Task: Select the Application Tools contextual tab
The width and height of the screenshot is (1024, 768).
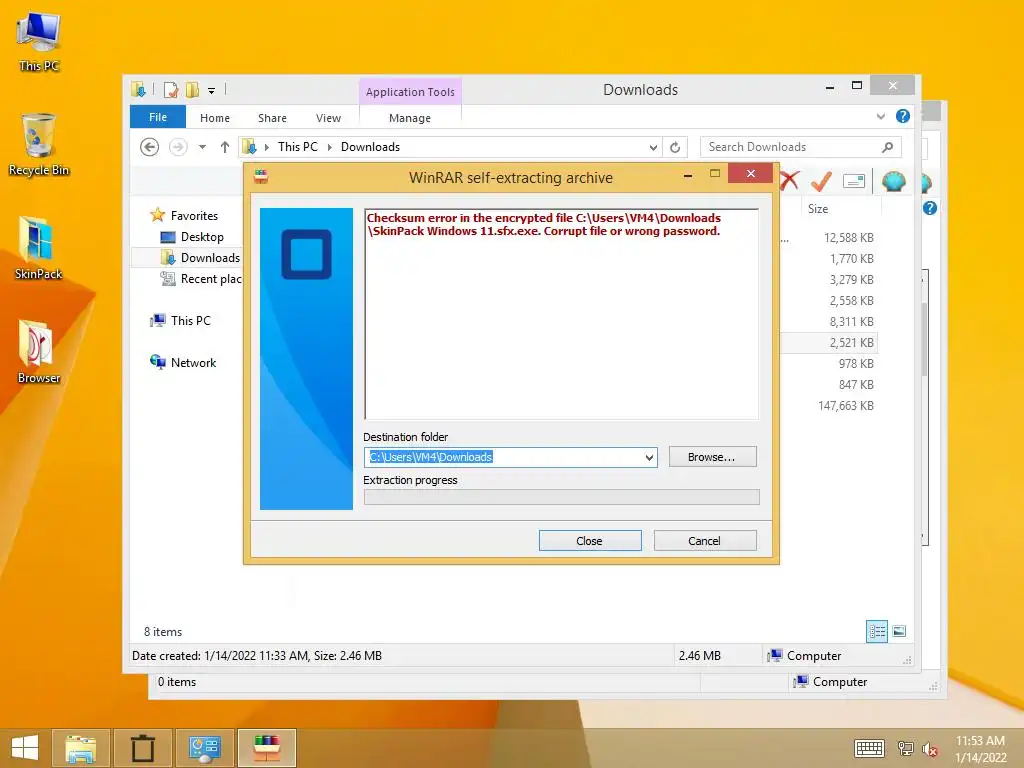Action: point(410,92)
